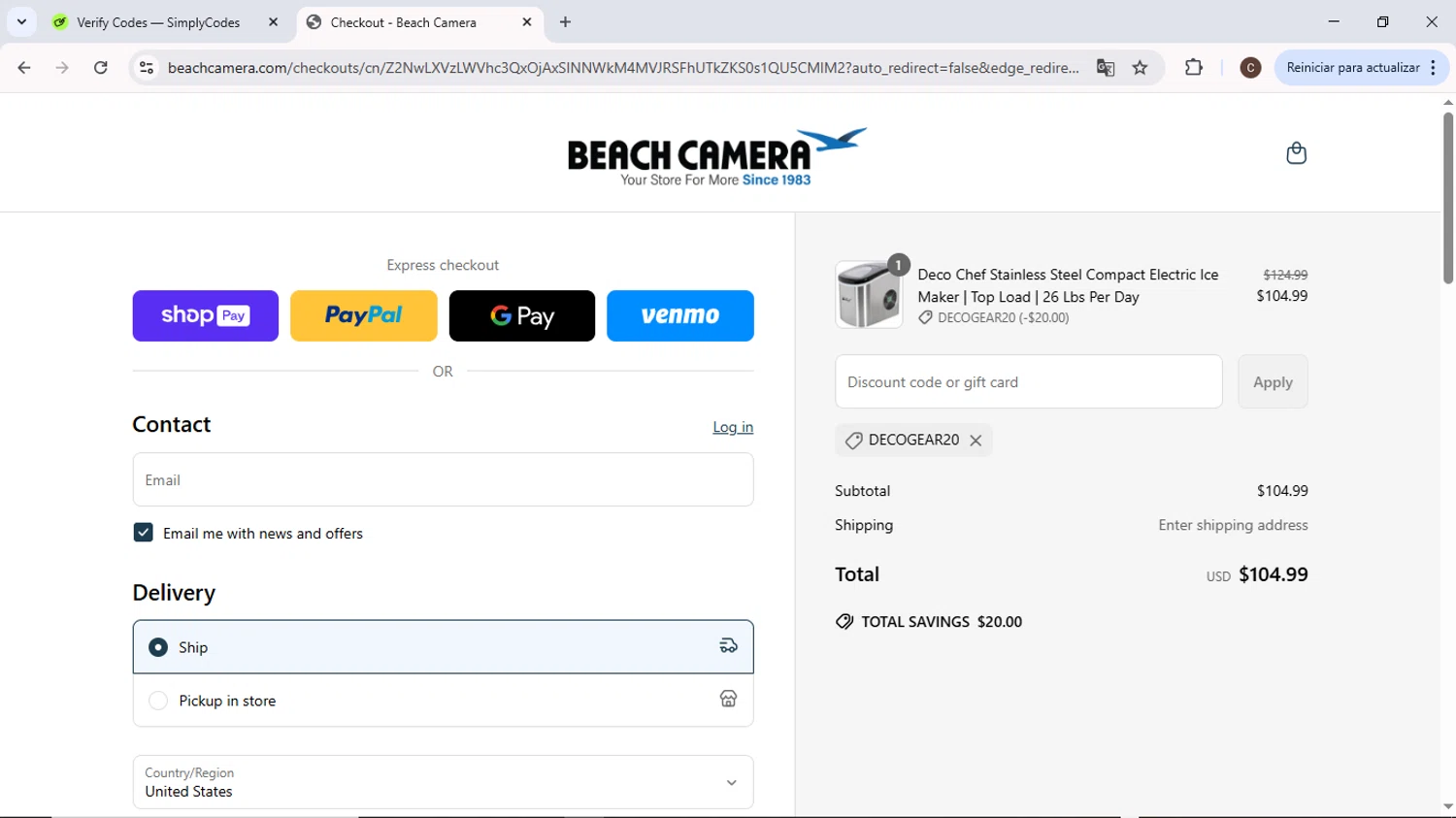1456x818 pixels.
Task: Pay with Shop Pay express checkout
Action: point(206,315)
